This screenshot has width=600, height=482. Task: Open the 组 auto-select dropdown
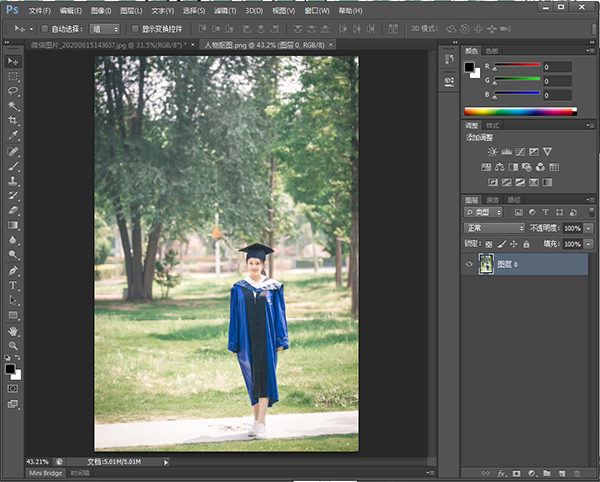[x=103, y=29]
